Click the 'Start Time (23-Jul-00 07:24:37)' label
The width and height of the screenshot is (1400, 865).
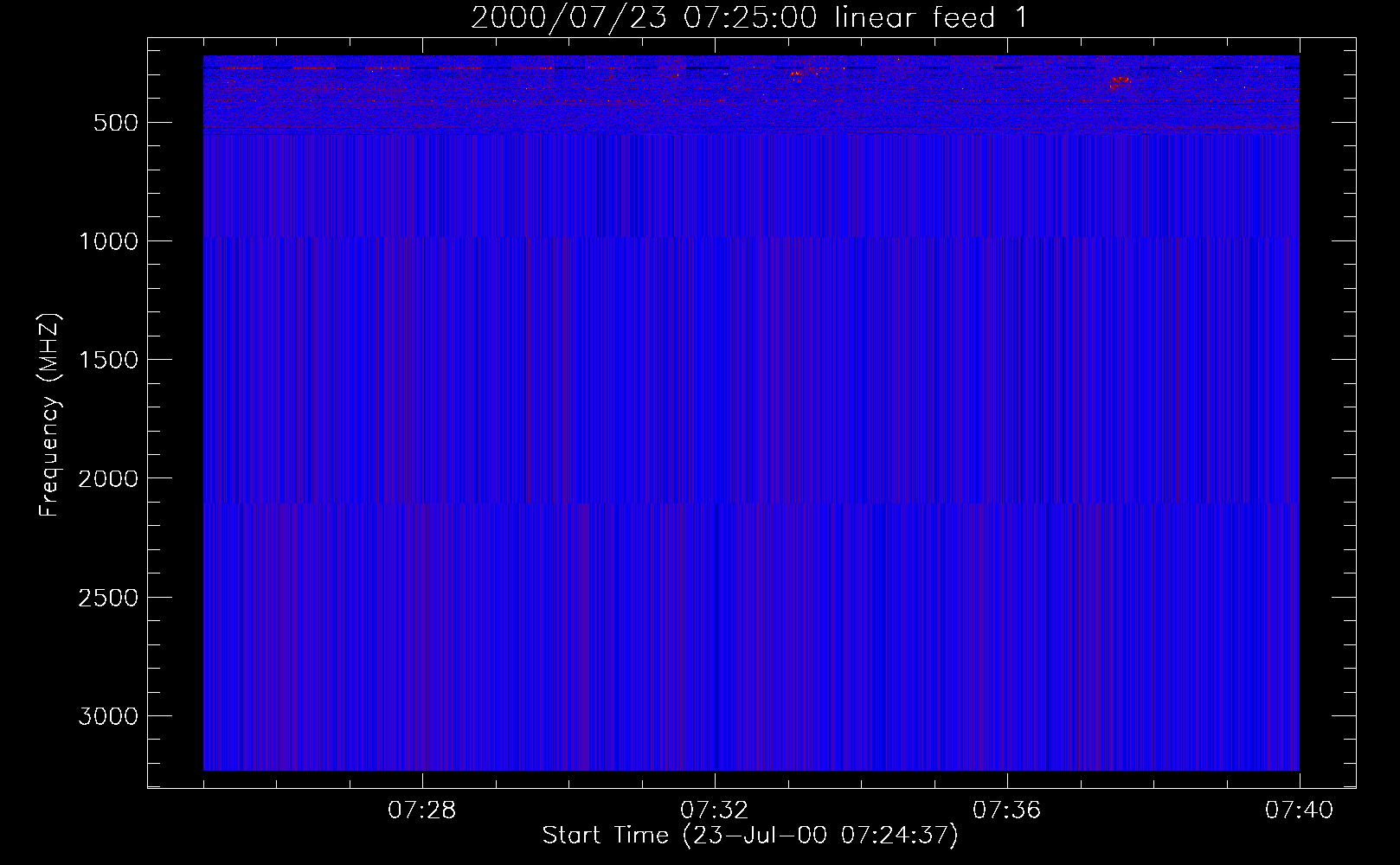point(750,836)
